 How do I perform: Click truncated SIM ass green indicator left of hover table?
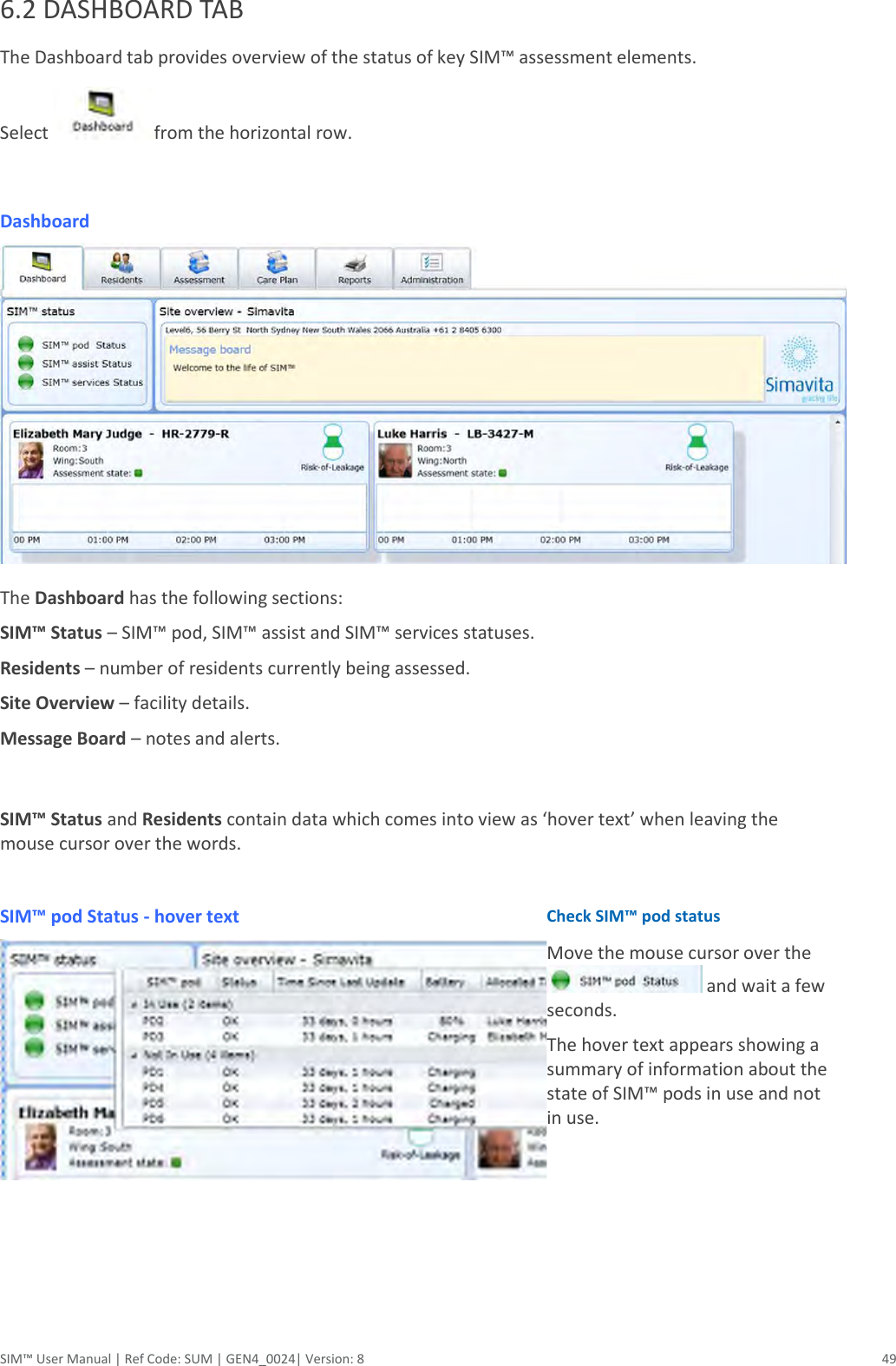[35, 1024]
